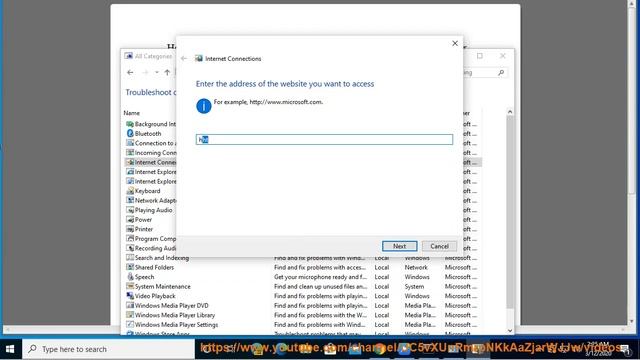Select Windows Media Player Settings icon
The height and width of the screenshot is (360, 640).
(130, 324)
